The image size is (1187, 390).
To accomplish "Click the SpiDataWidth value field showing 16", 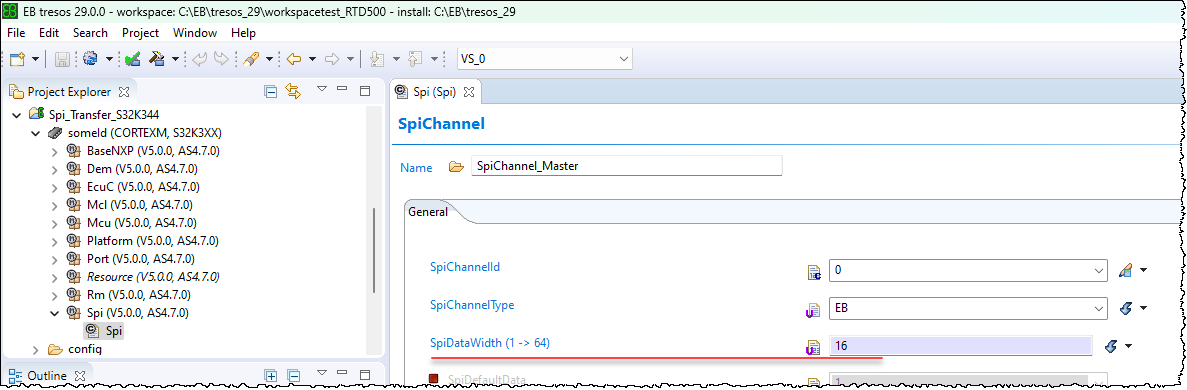I will [x=960, y=346].
